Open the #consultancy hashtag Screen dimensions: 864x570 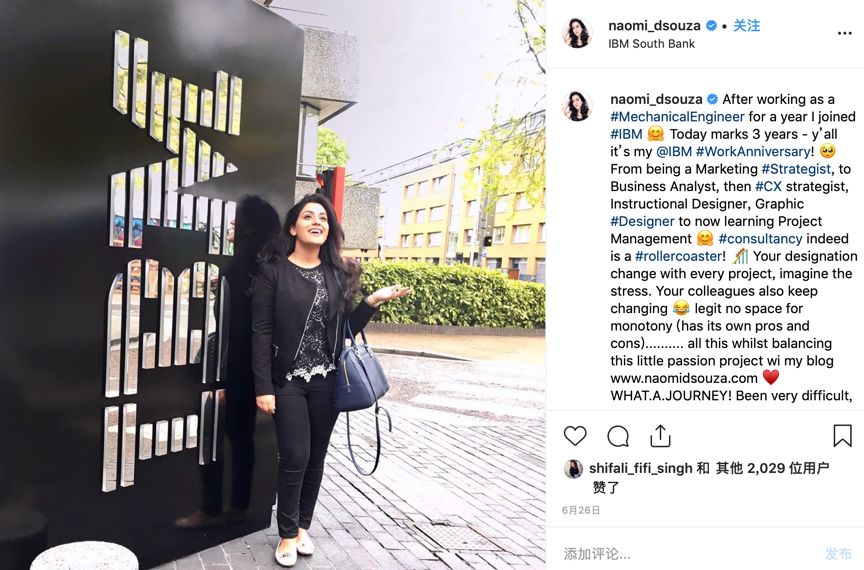(x=760, y=239)
